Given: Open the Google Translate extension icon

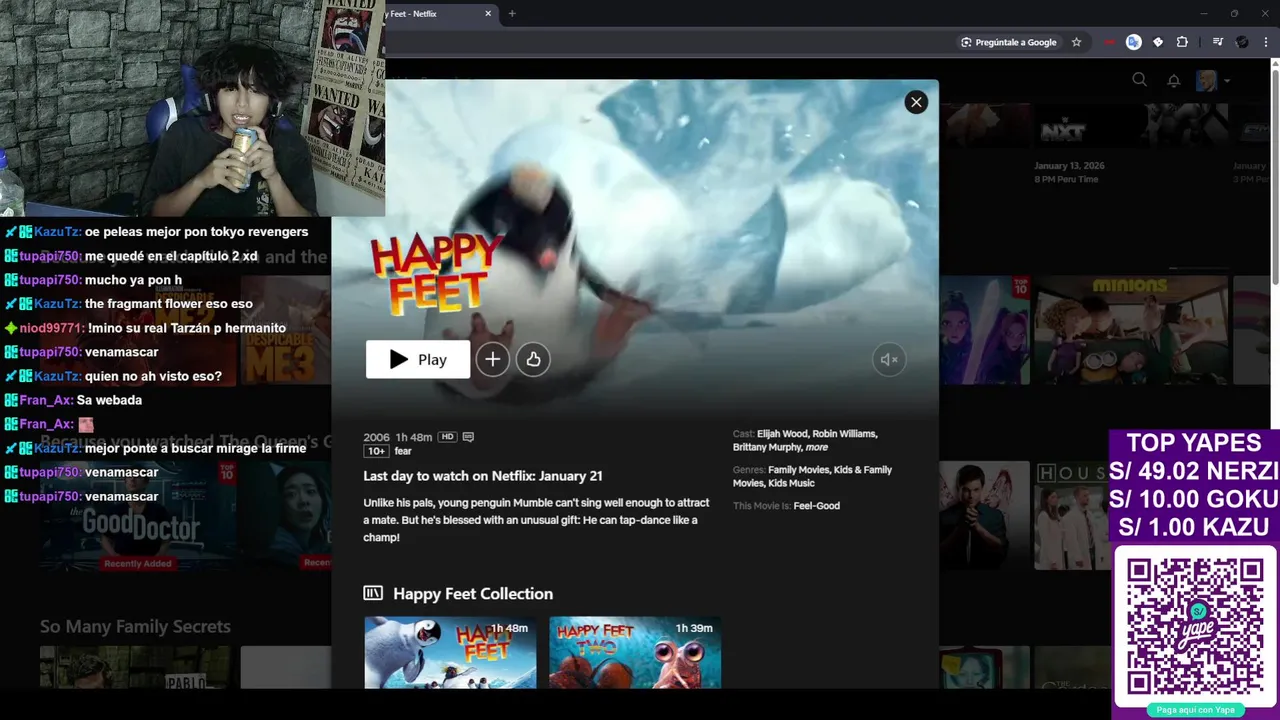Looking at the screenshot, I should 1133,42.
